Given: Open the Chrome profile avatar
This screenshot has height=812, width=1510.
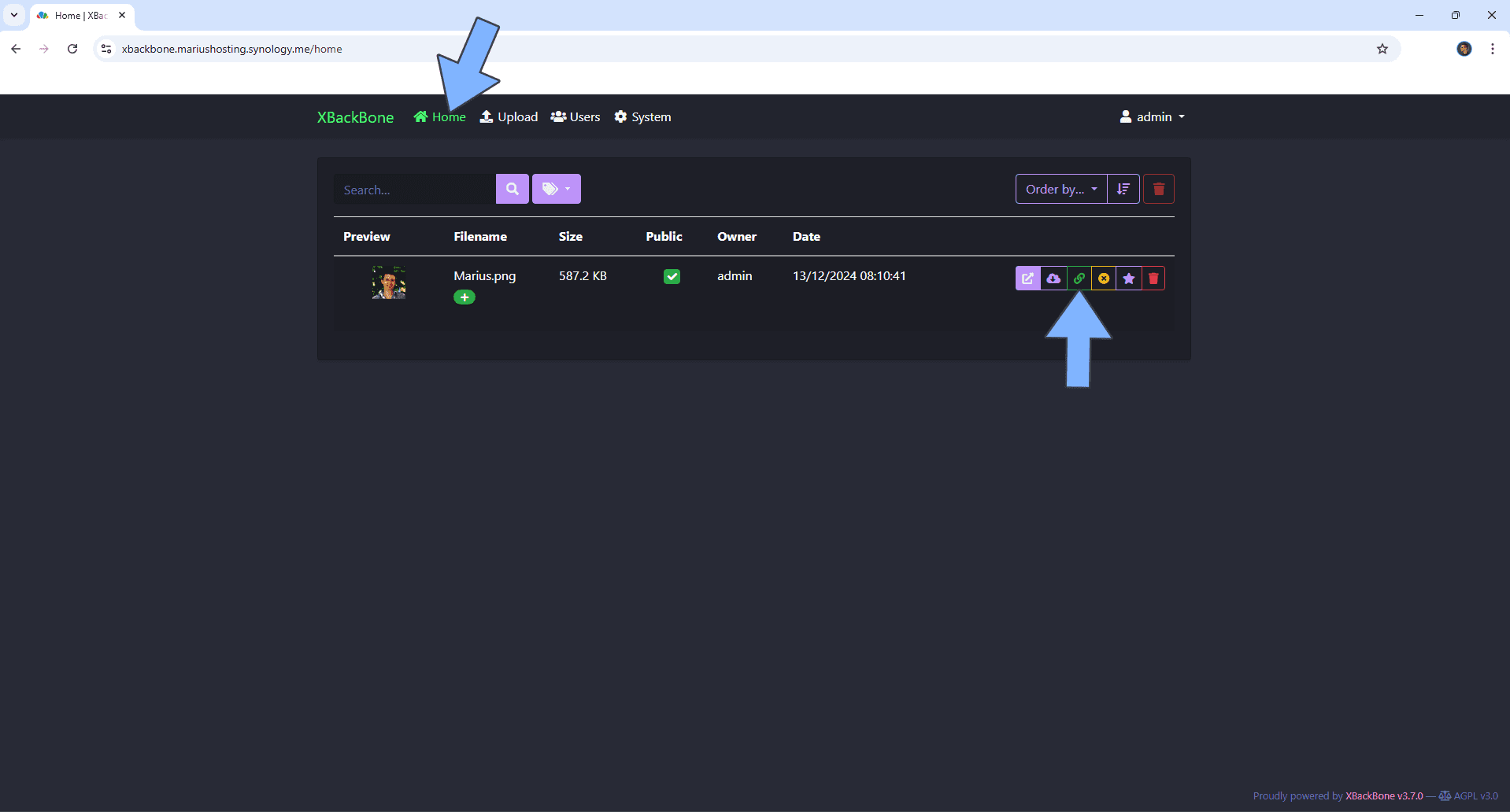Looking at the screenshot, I should 1464,49.
